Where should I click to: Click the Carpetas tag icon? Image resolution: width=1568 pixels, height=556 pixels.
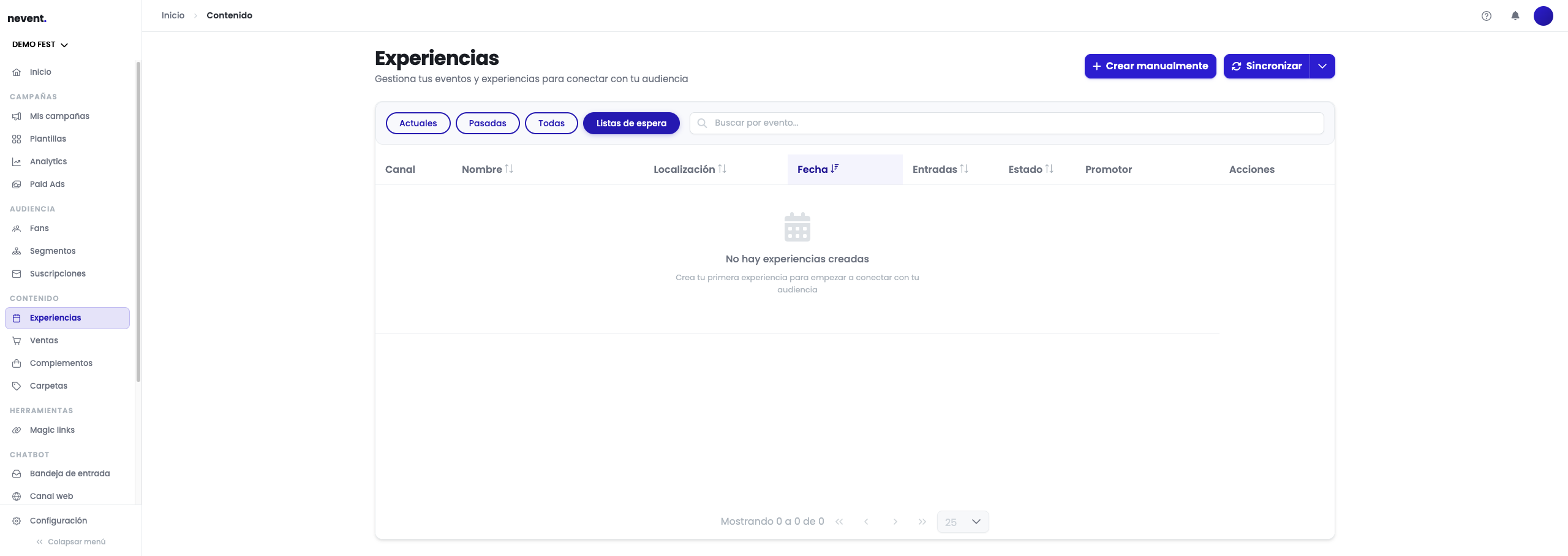tap(17, 386)
